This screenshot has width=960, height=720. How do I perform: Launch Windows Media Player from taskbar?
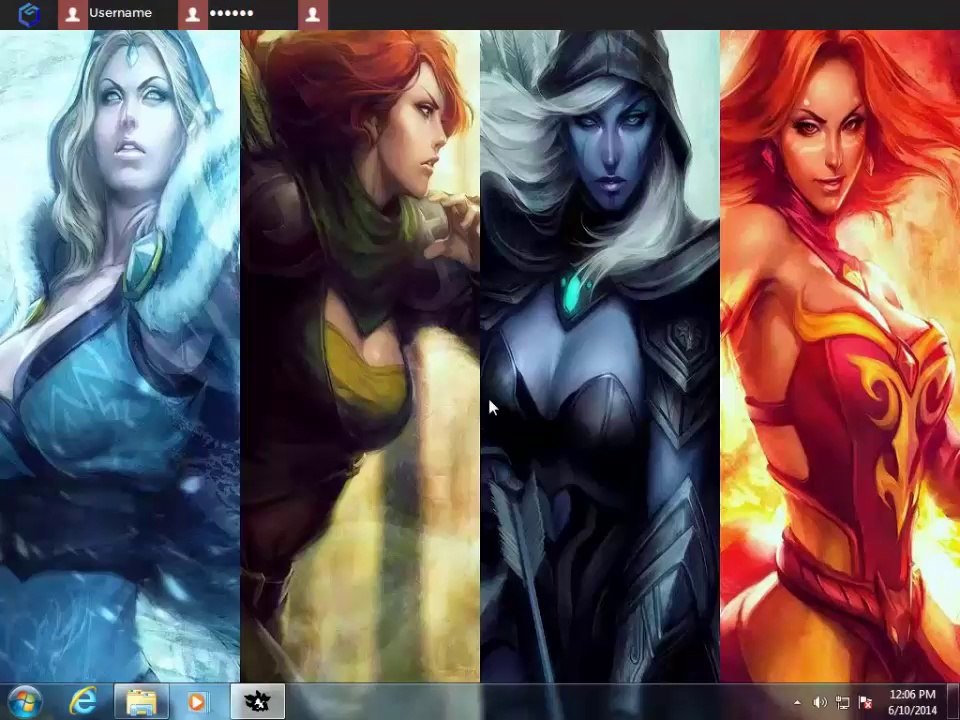[x=197, y=702]
